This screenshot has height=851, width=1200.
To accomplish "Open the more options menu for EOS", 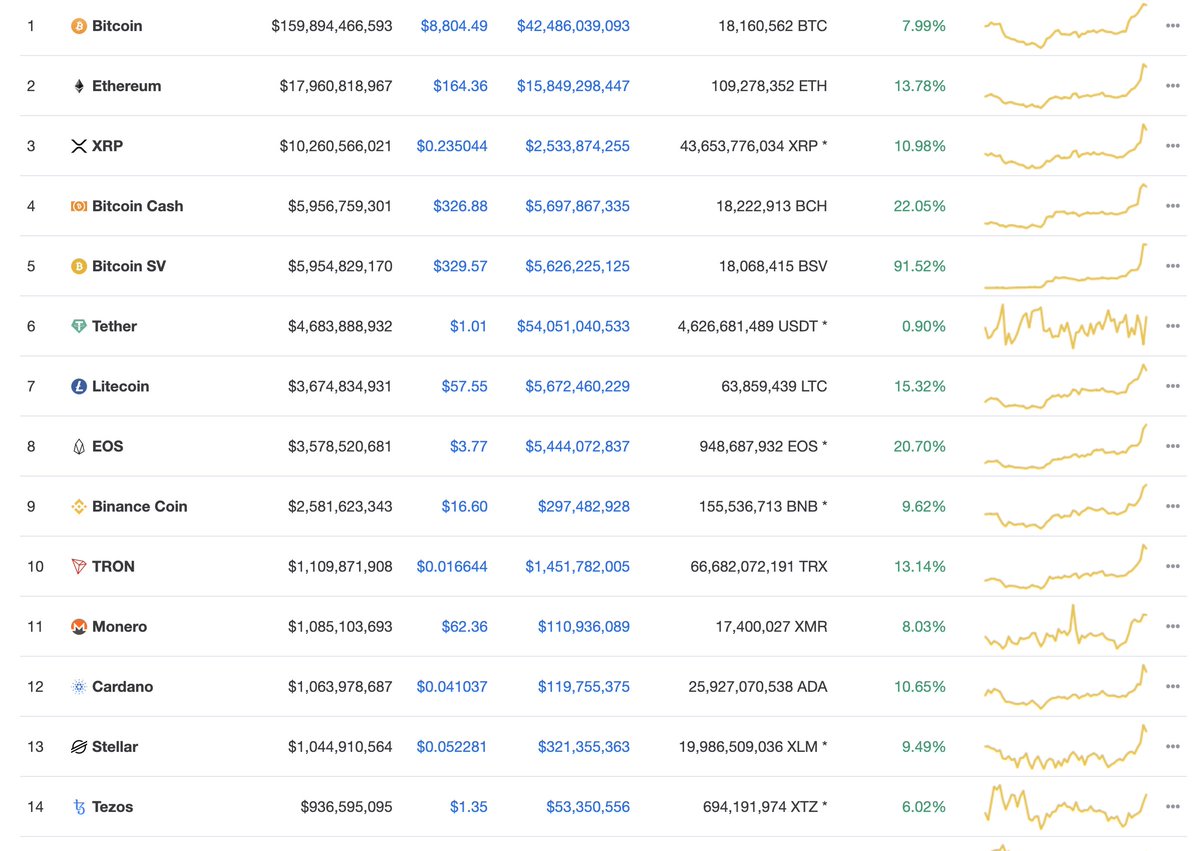I will [x=1173, y=446].
